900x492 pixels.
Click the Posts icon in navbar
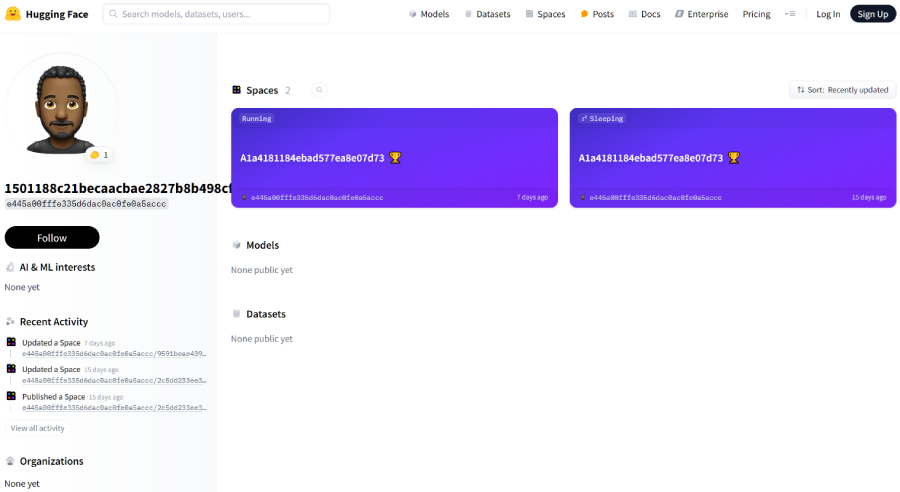pos(585,14)
